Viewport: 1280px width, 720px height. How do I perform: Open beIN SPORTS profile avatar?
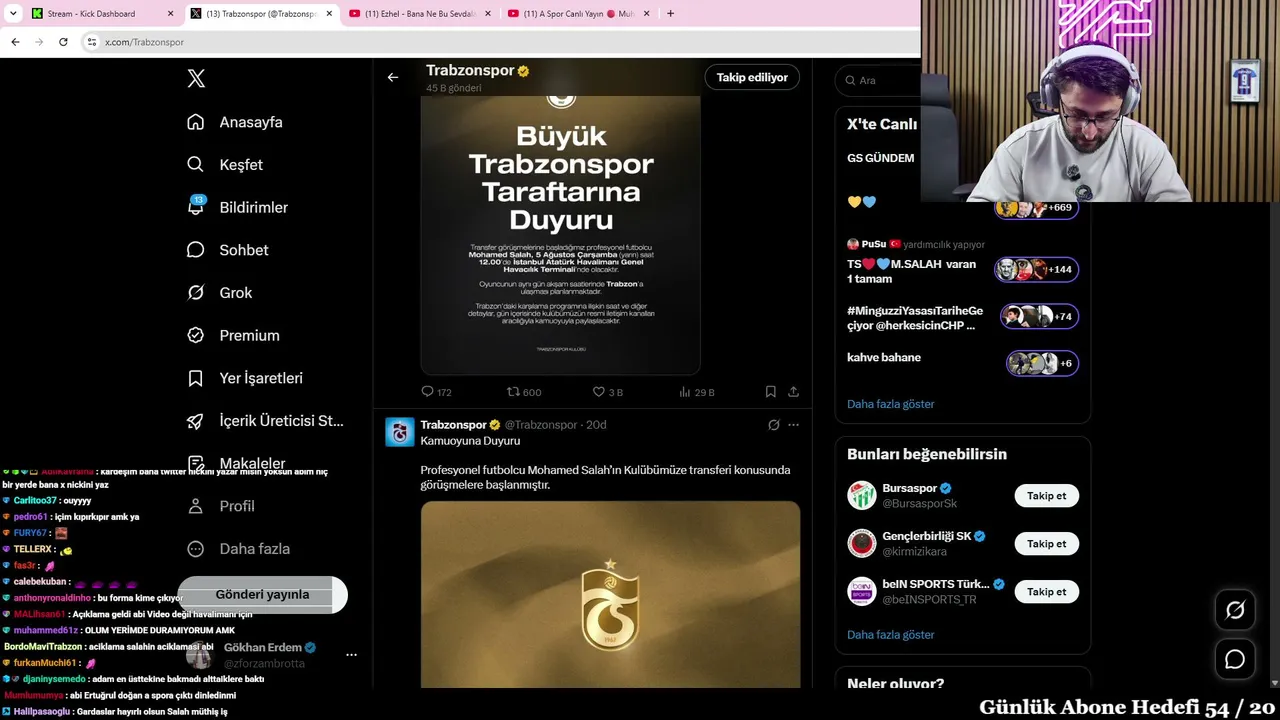[862, 592]
